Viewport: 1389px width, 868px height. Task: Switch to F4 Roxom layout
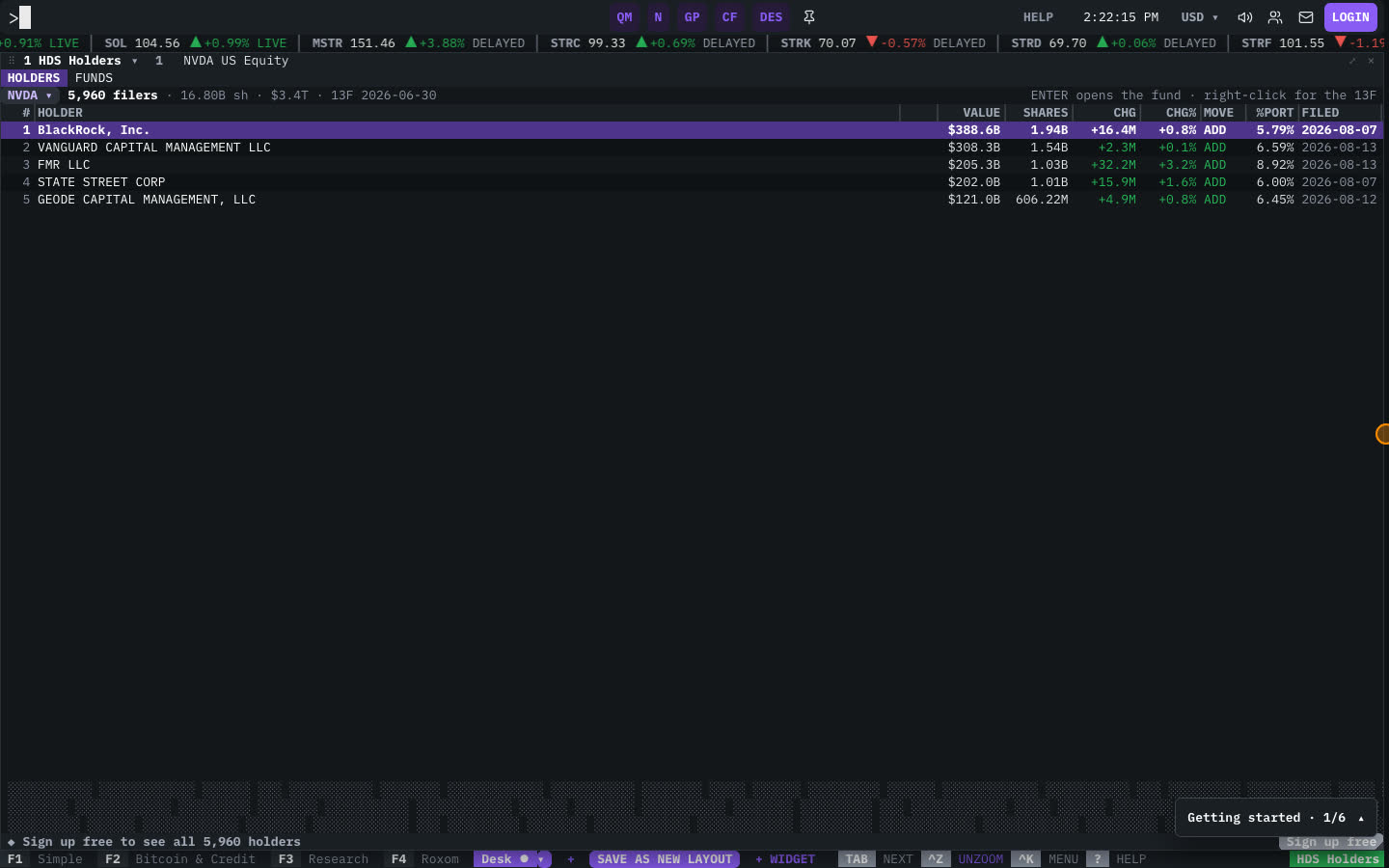[x=424, y=859]
